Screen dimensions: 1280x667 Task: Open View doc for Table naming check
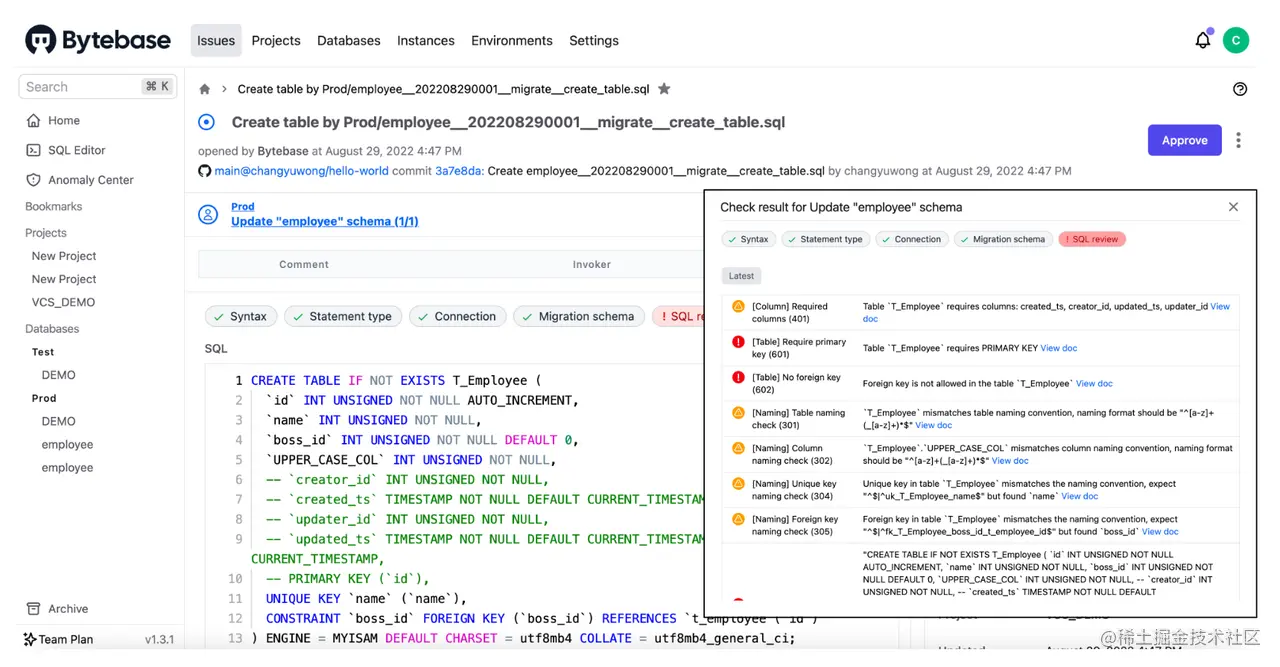933,425
